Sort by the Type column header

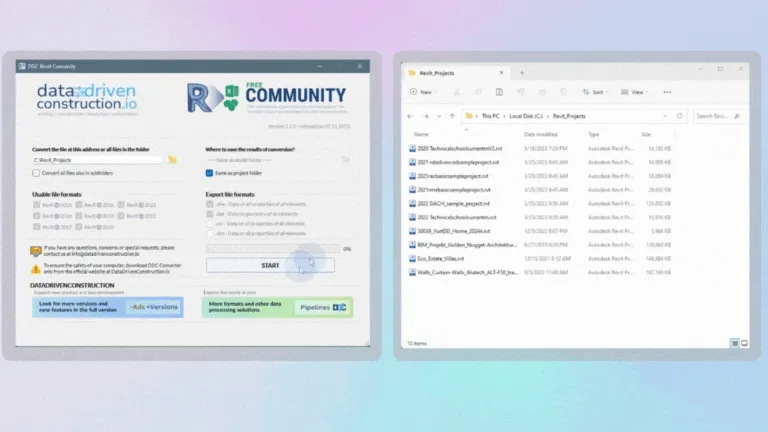tap(594, 134)
